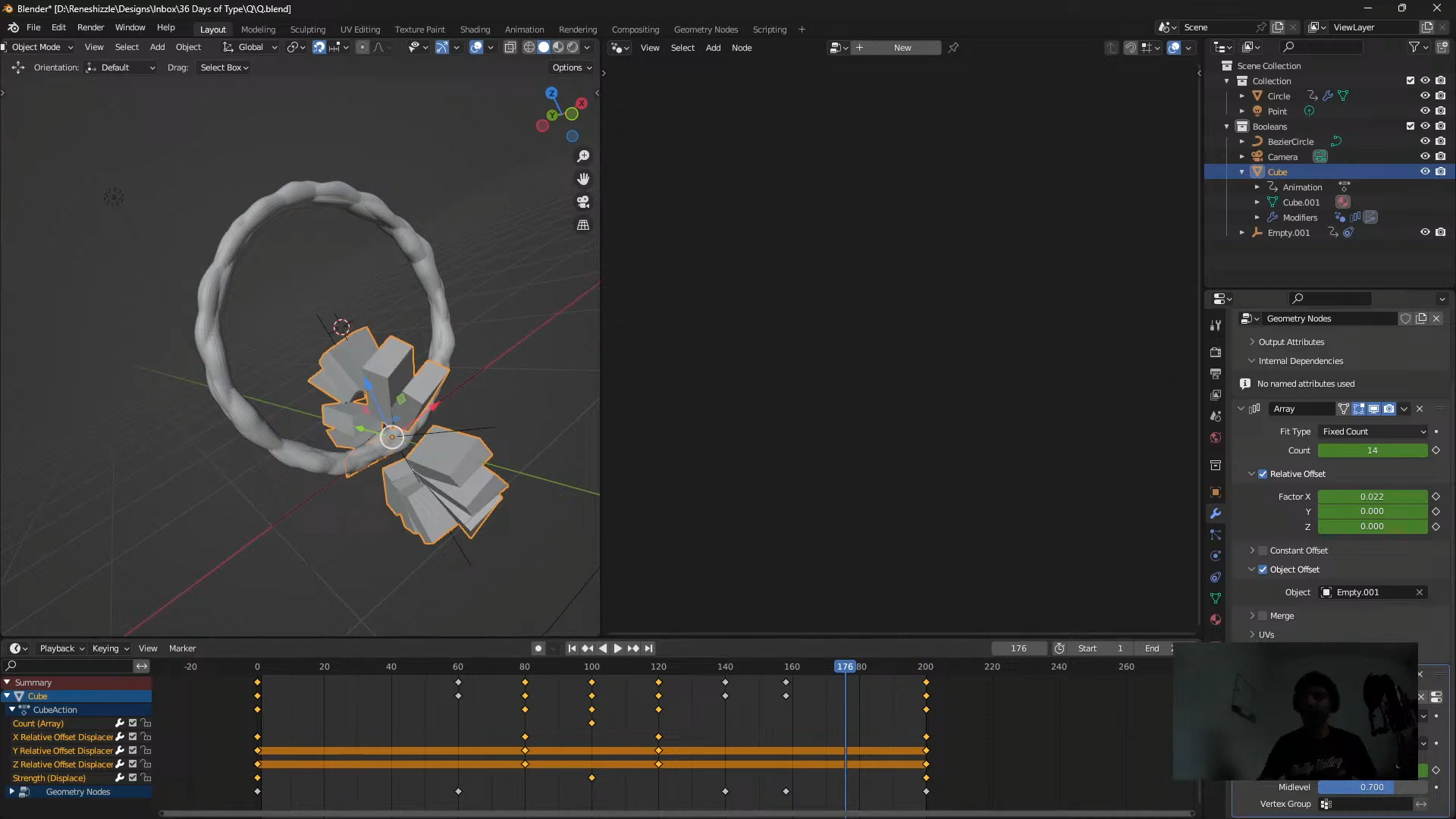1456x819 pixels.
Task: Click the play animation button
Action: (x=617, y=648)
